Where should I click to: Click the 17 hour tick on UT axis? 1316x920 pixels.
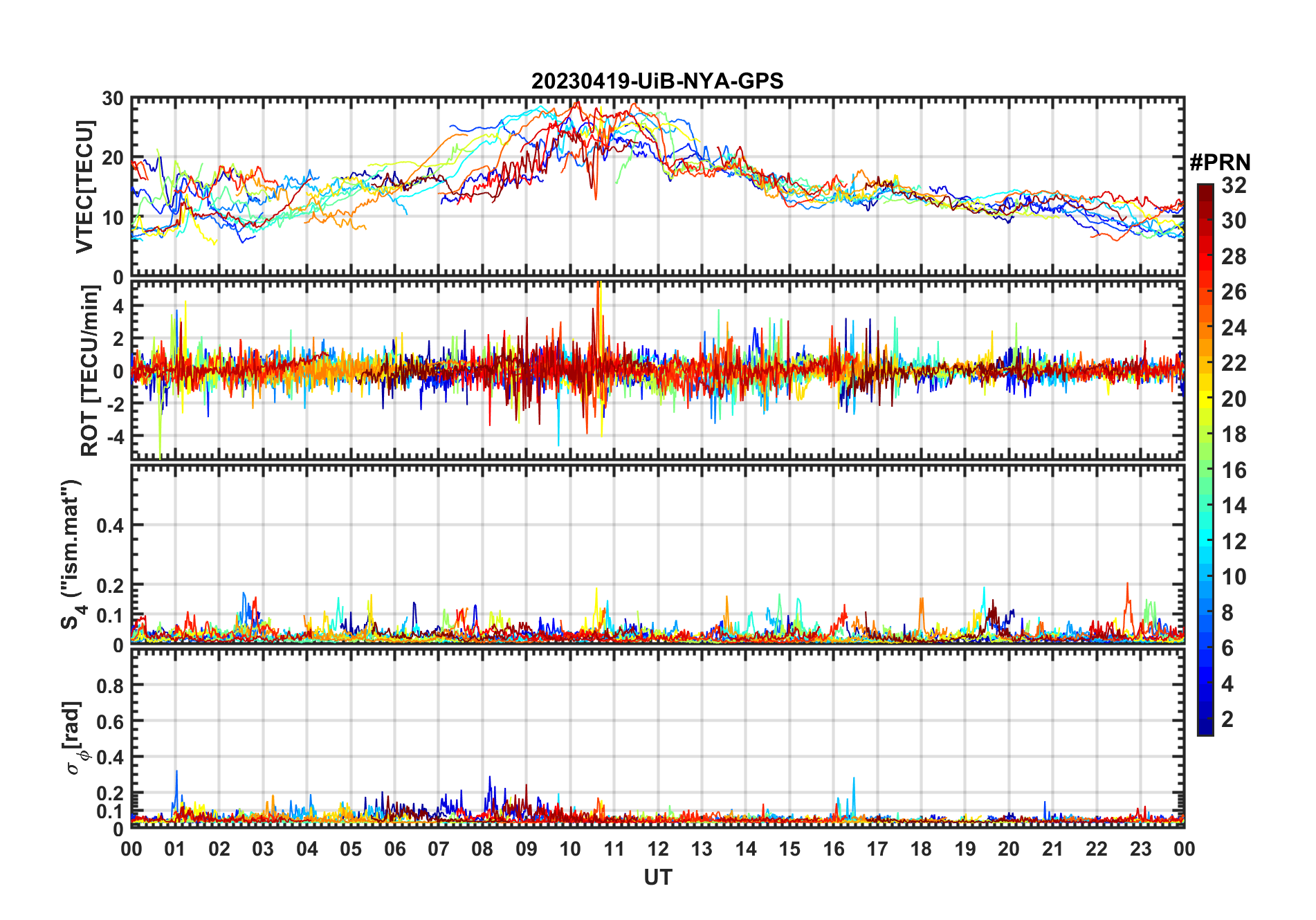pyautogui.click(x=877, y=849)
